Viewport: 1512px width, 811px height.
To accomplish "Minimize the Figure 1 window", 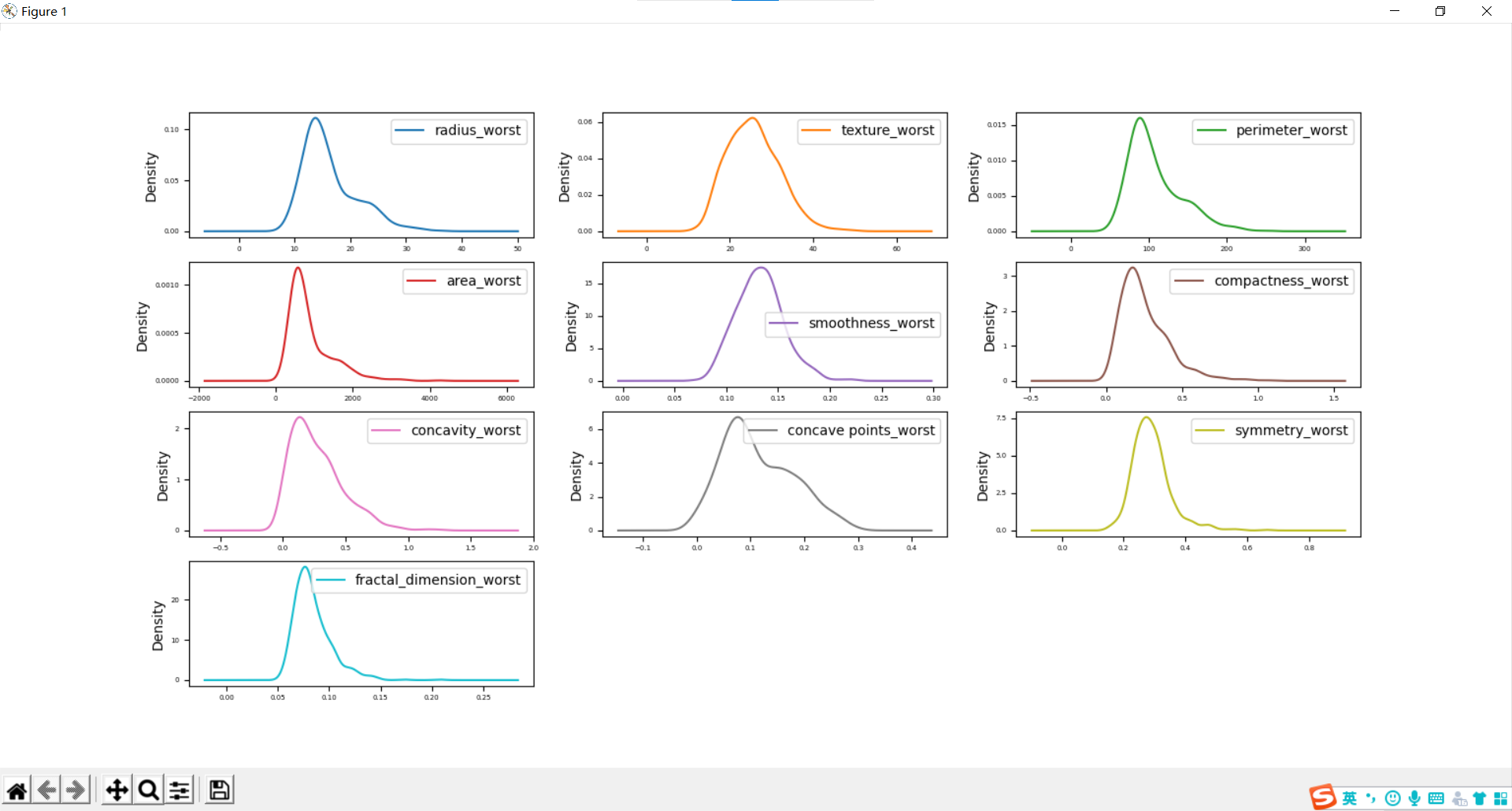I will pyautogui.click(x=1395, y=11).
